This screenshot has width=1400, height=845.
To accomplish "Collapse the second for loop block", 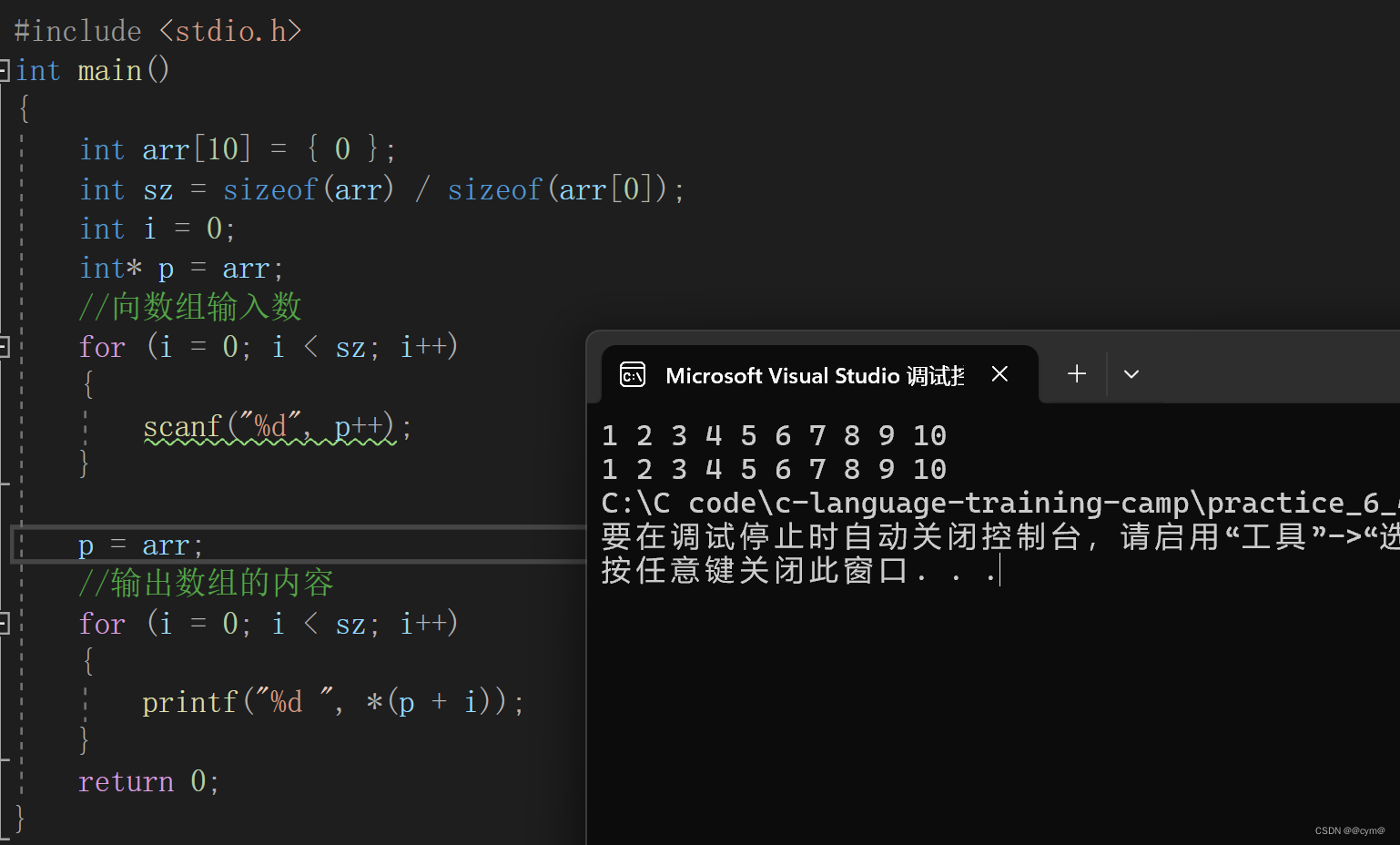I will pos(5,623).
